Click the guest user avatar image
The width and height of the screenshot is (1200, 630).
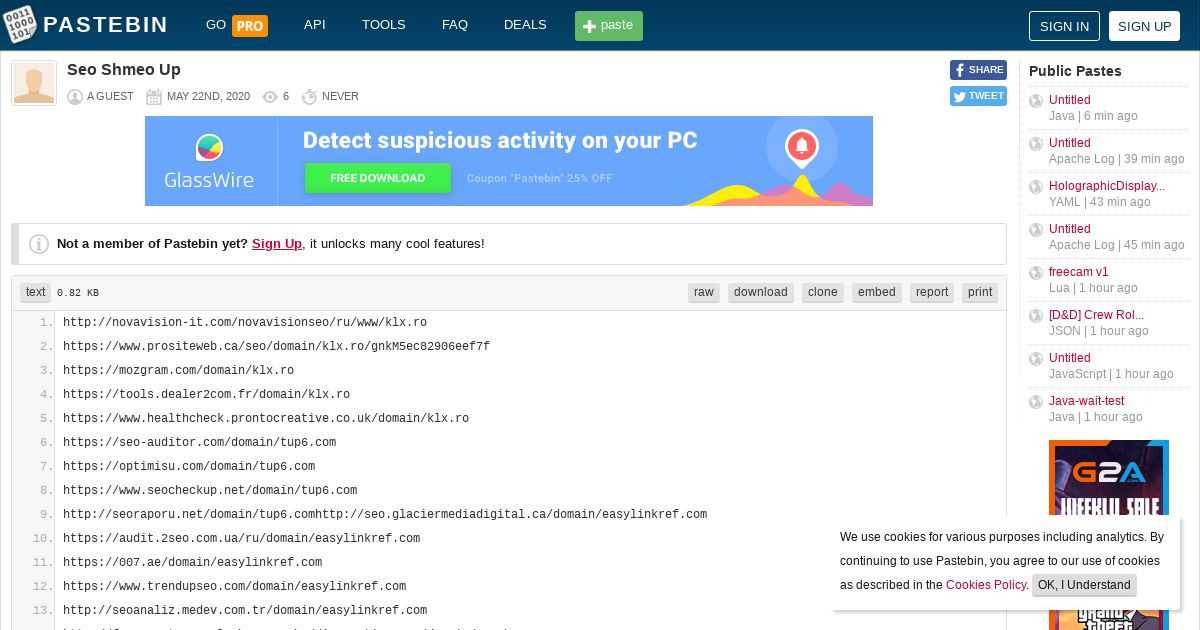click(34, 83)
